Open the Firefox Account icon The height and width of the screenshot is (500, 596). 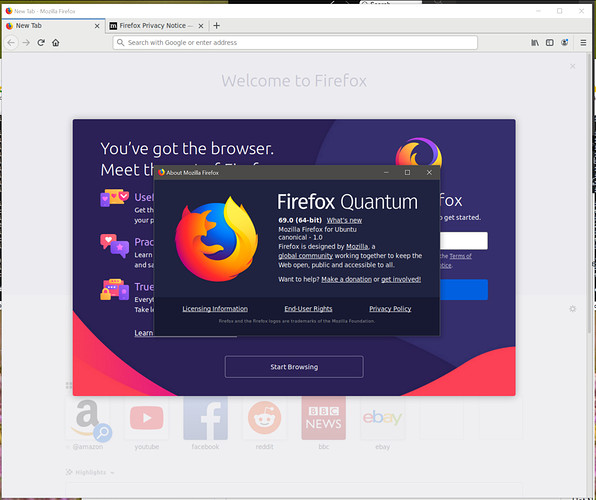(564, 43)
